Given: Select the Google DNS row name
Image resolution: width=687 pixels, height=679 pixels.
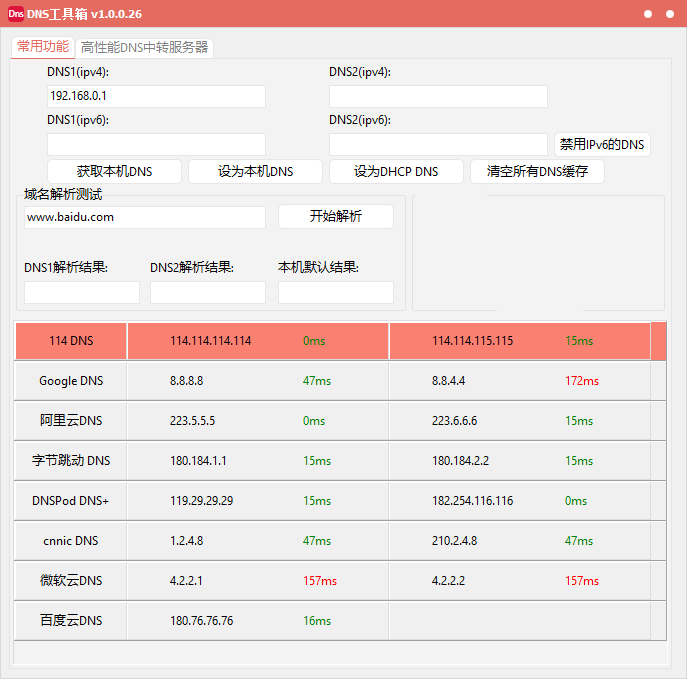Looking at the screenshot, I should (x=71, y=381).
